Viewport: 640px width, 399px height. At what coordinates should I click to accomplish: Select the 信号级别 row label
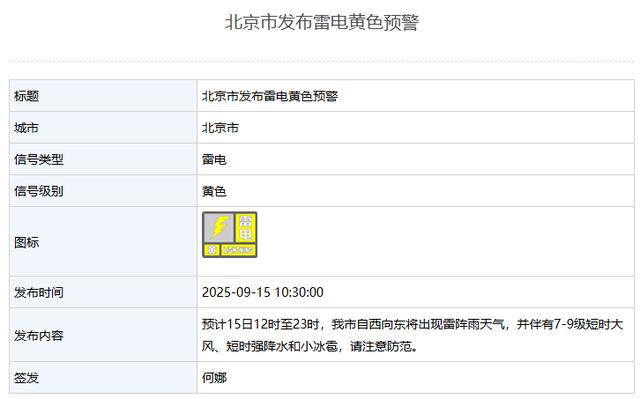click(x=39, y=191)
